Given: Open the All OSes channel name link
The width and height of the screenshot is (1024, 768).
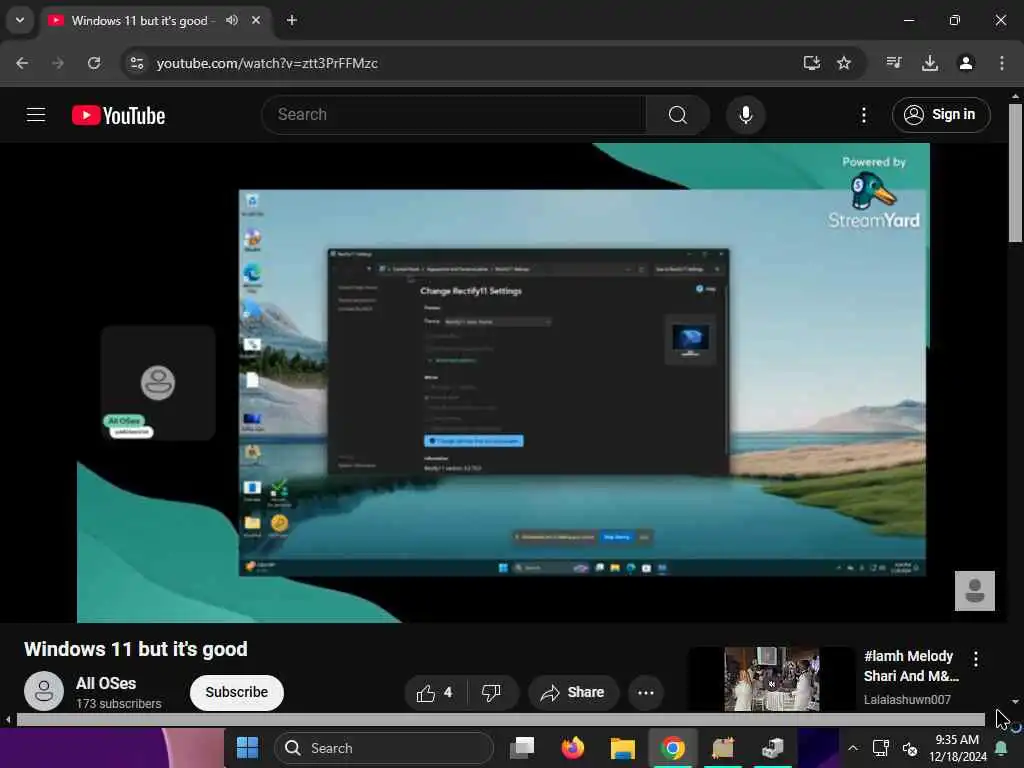Looking at the screenshot, I should coord(106,683).
